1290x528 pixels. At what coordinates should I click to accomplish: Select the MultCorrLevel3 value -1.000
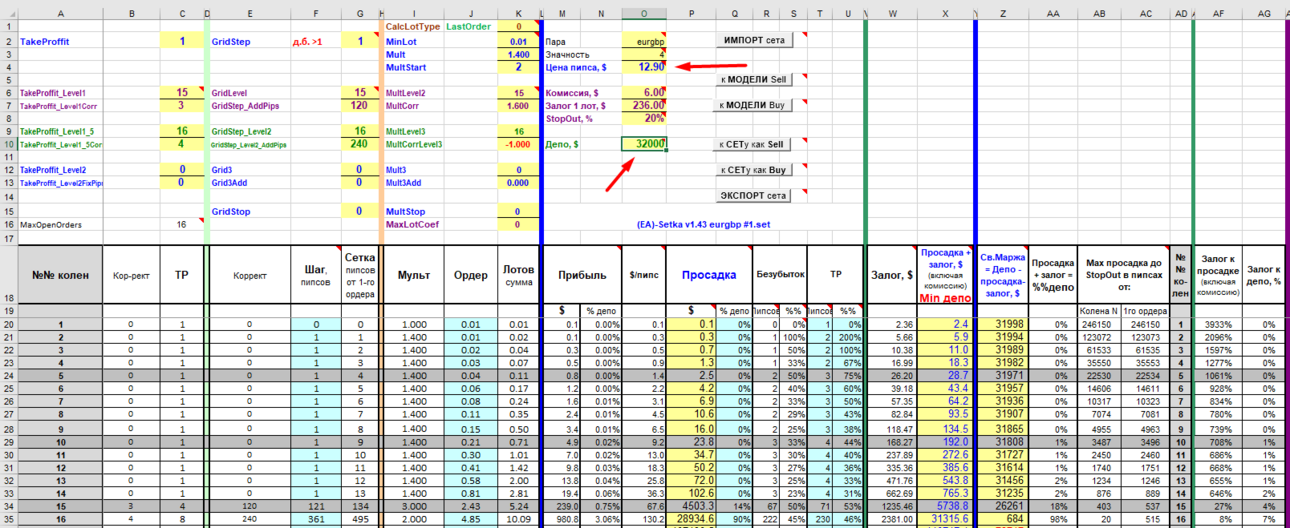tap(518, 144)
